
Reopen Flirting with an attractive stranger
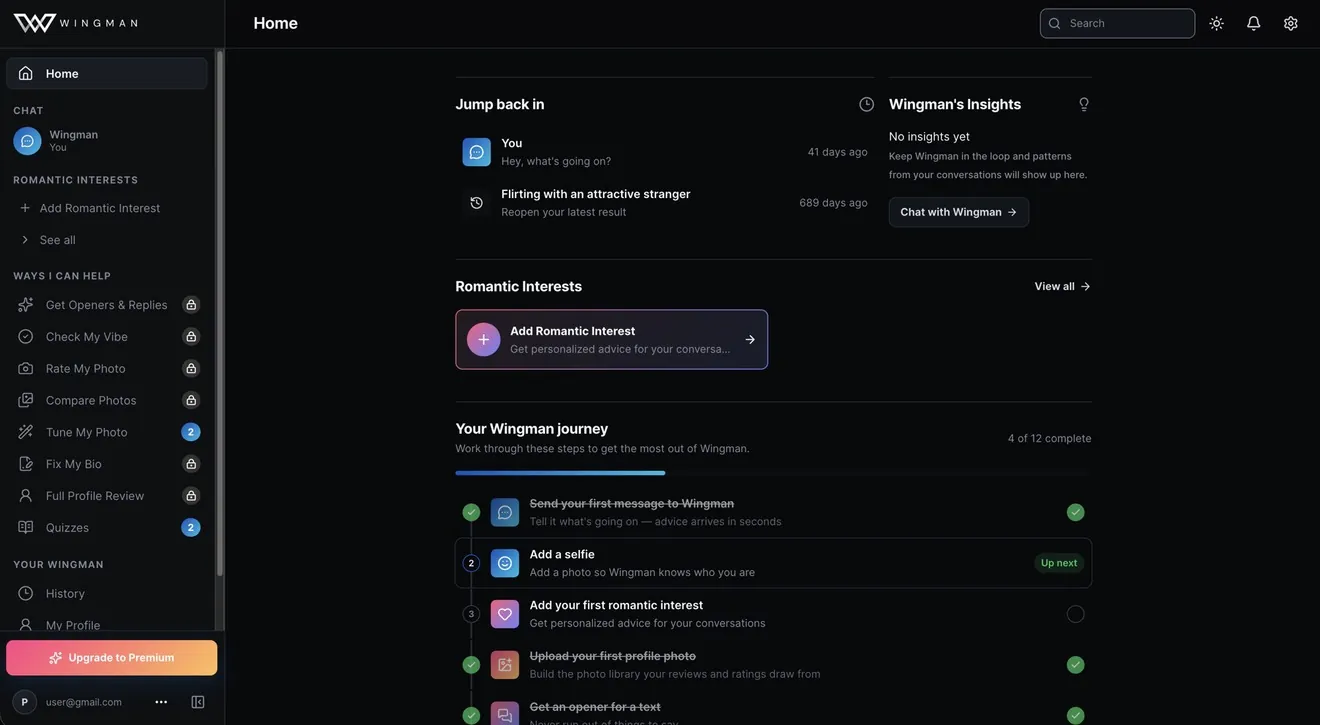coord(665,203)
